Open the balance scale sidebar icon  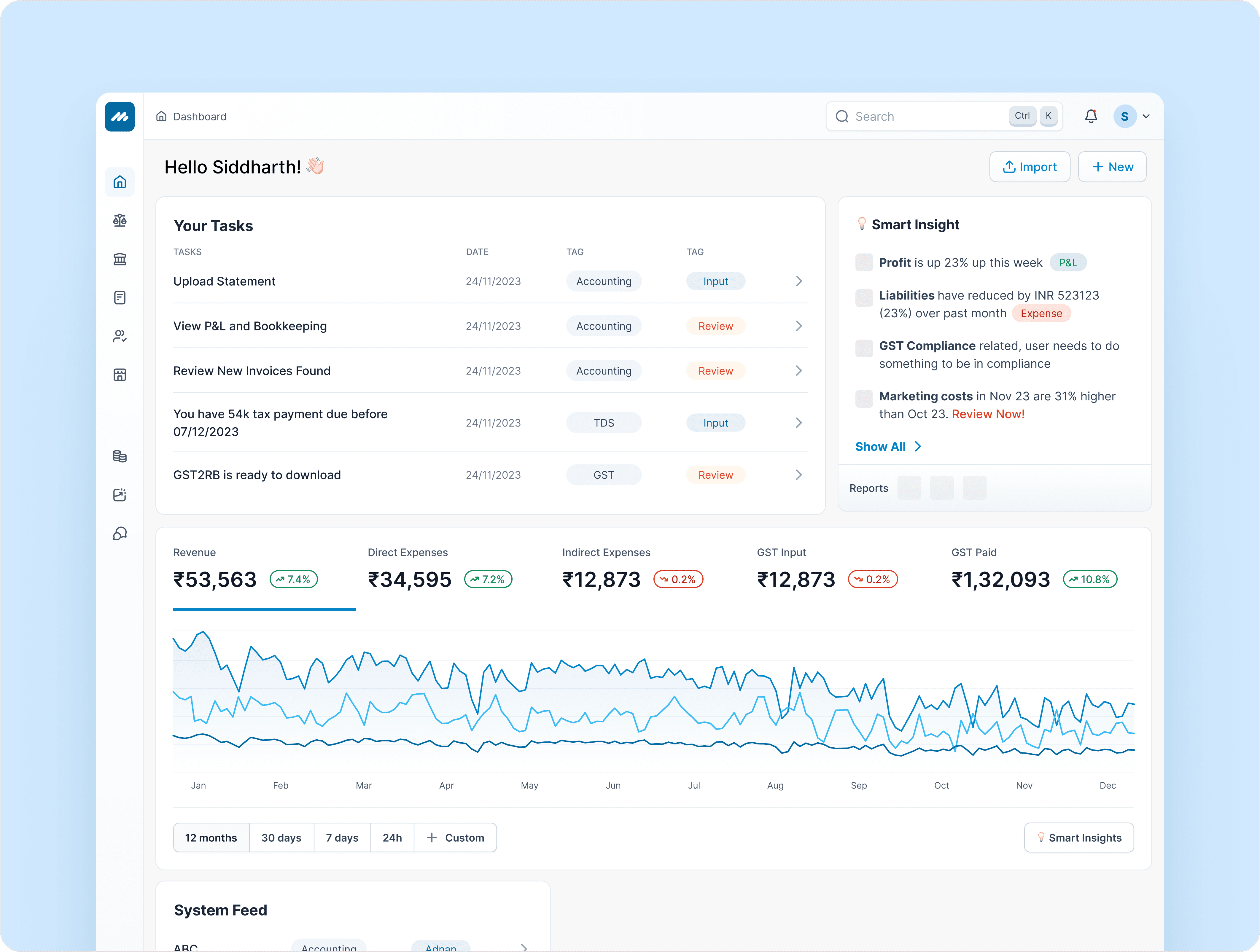[120, 220]
